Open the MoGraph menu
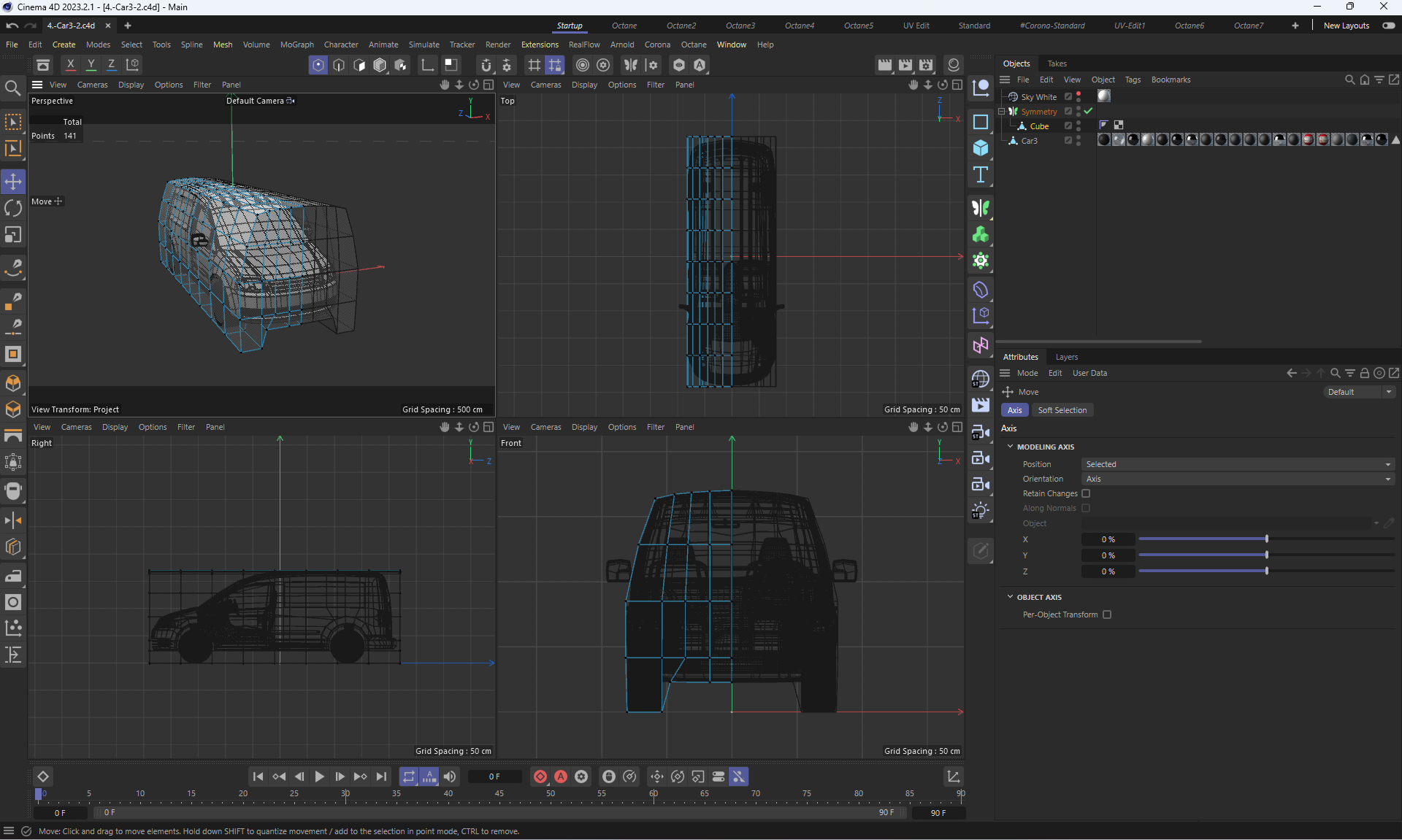The height and width of the screenshot is (840, 1402). pos(296,45)
